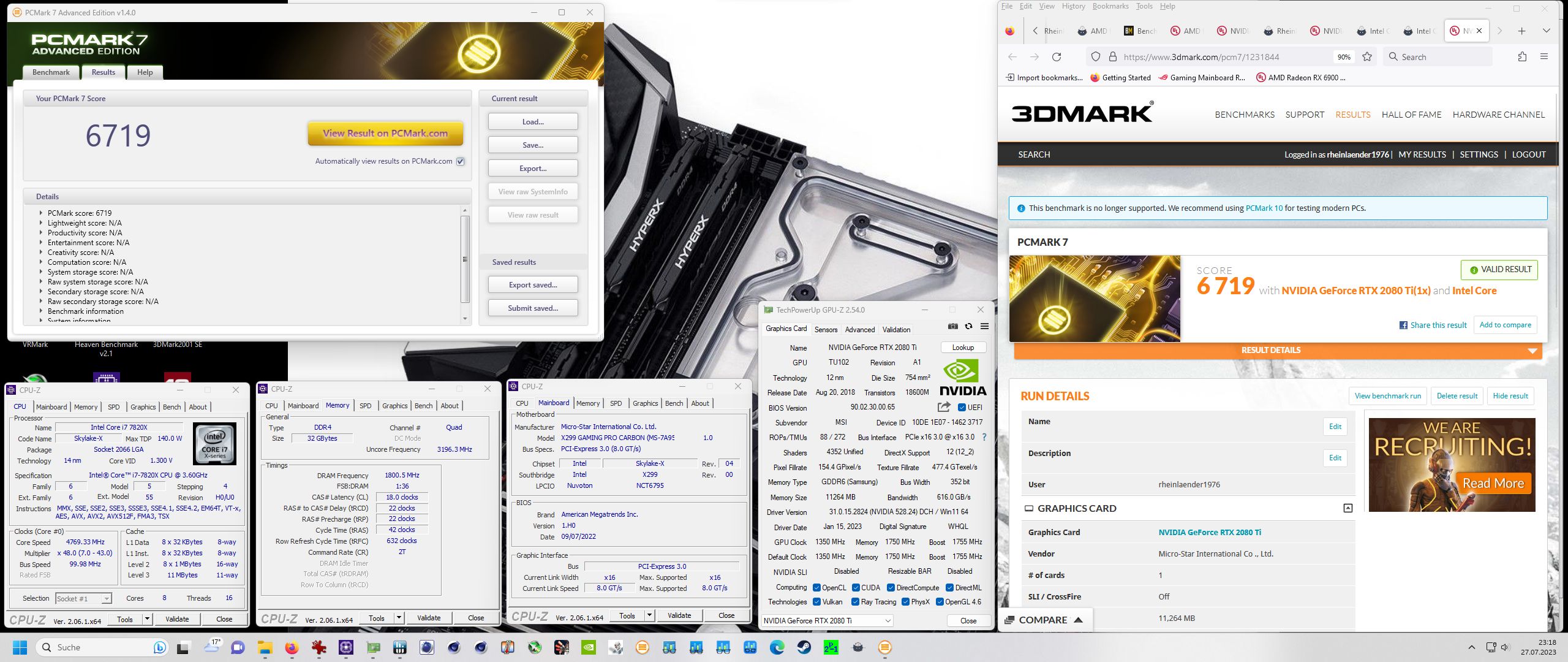Image resolution: width=1568 pixels, height=662 pixels.
Task: Switch to the Results tab in PCMark 7
Action: click(104, 72)
